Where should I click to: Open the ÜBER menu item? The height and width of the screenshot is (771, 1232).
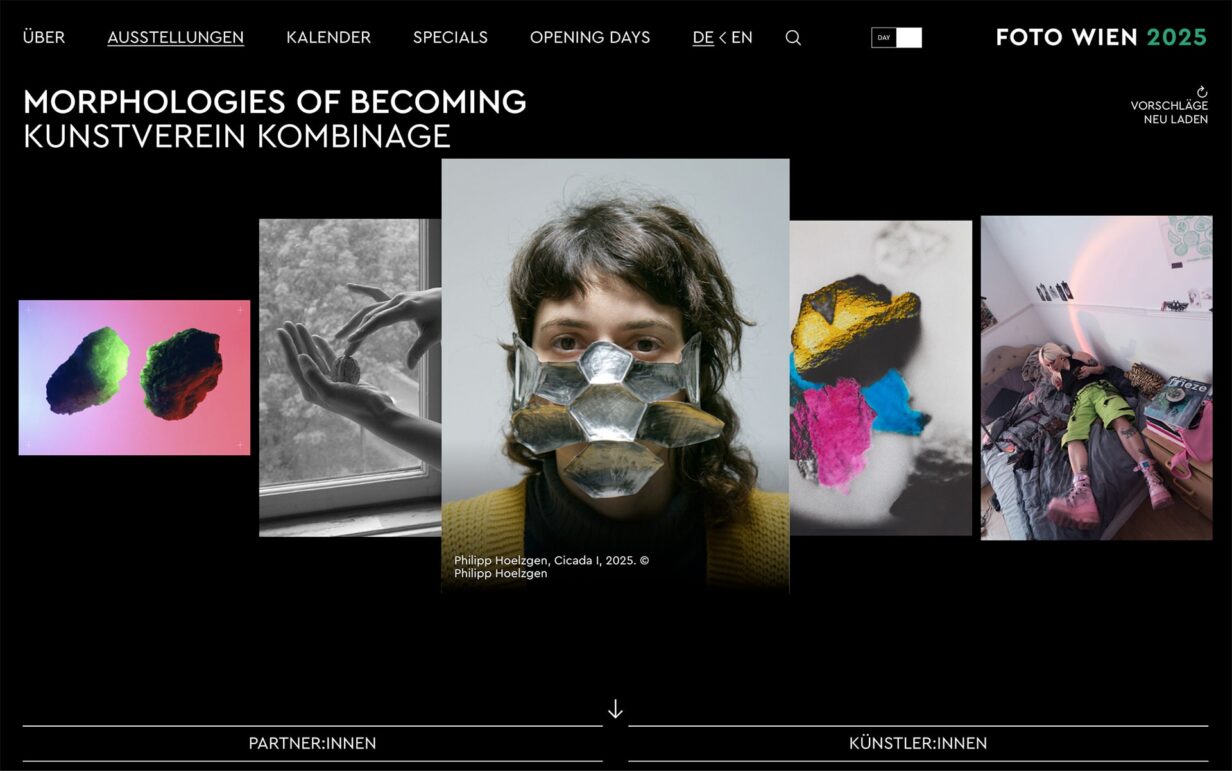point(44,38)
